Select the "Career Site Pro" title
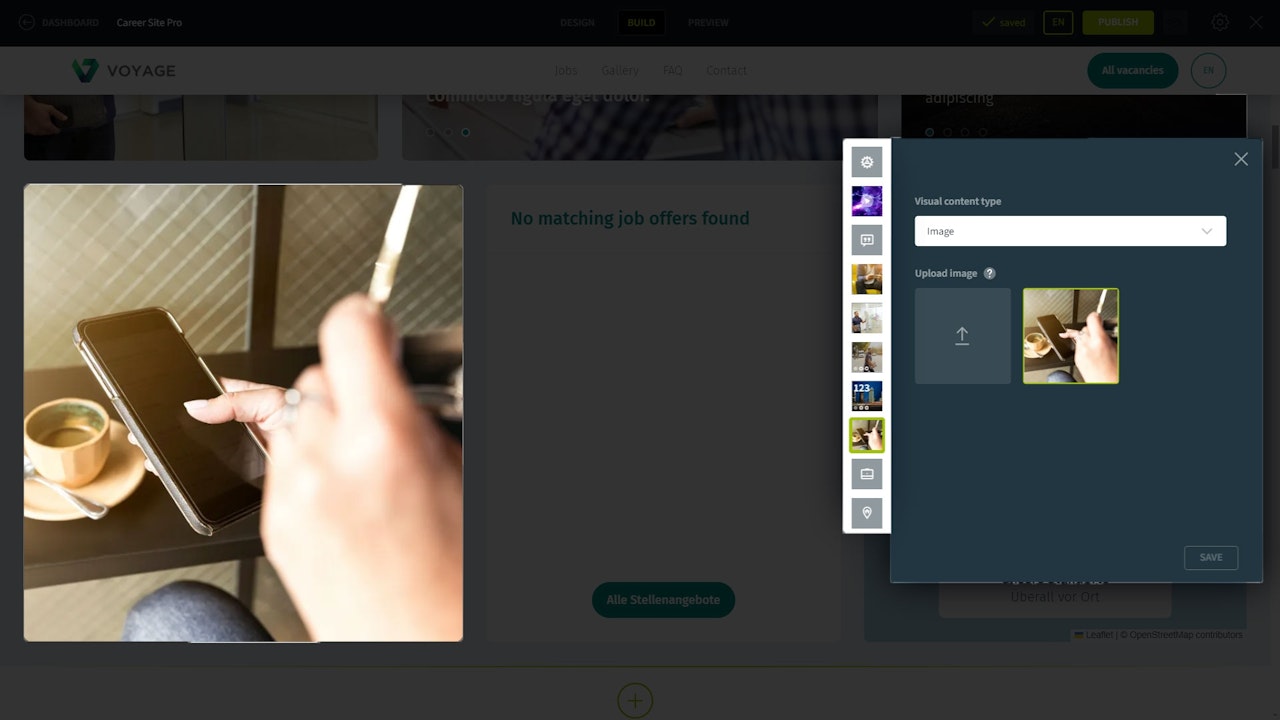The height and width of the screenshot is (720, 1280). (149, 22)
